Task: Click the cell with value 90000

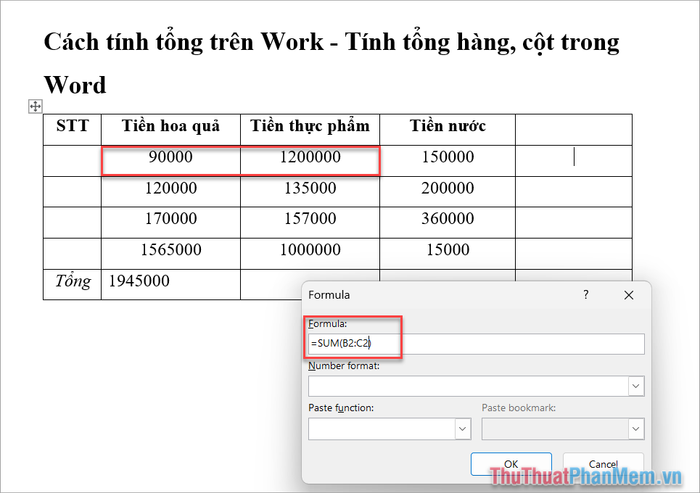Action: (x=171, y=161)
